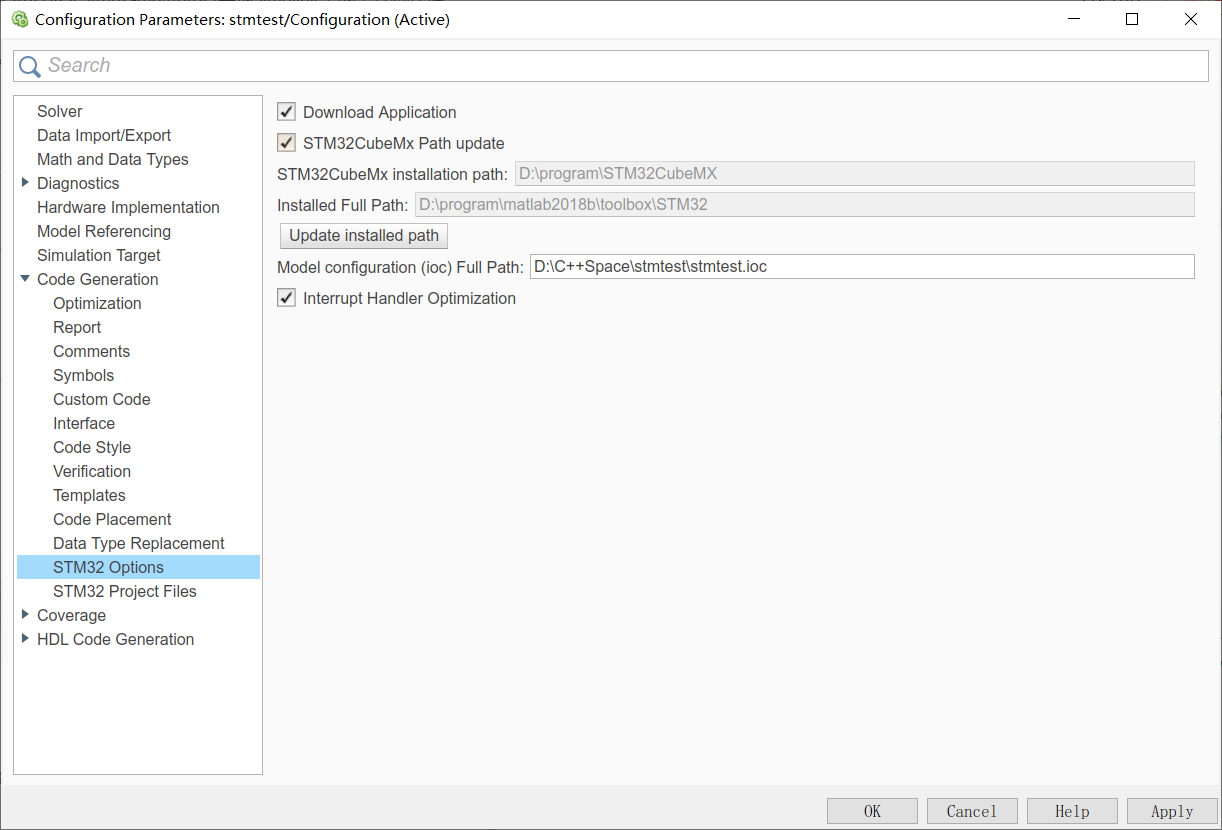The height and width of the screenshot is (830, 1222).
Task: Expand the Diagnostics tree node
Action: point(25,183)
